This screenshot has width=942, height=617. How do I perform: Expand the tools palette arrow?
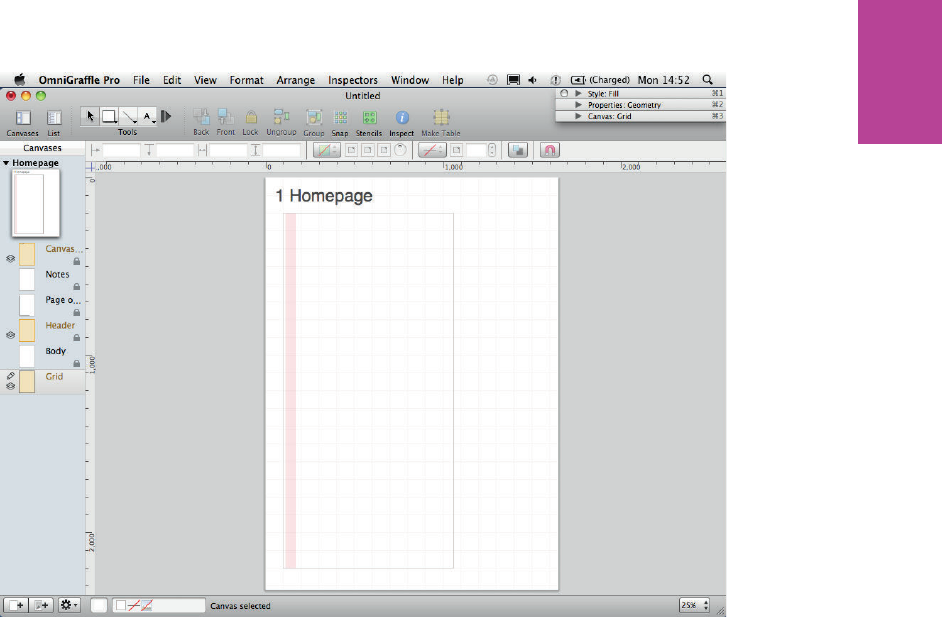166,116
